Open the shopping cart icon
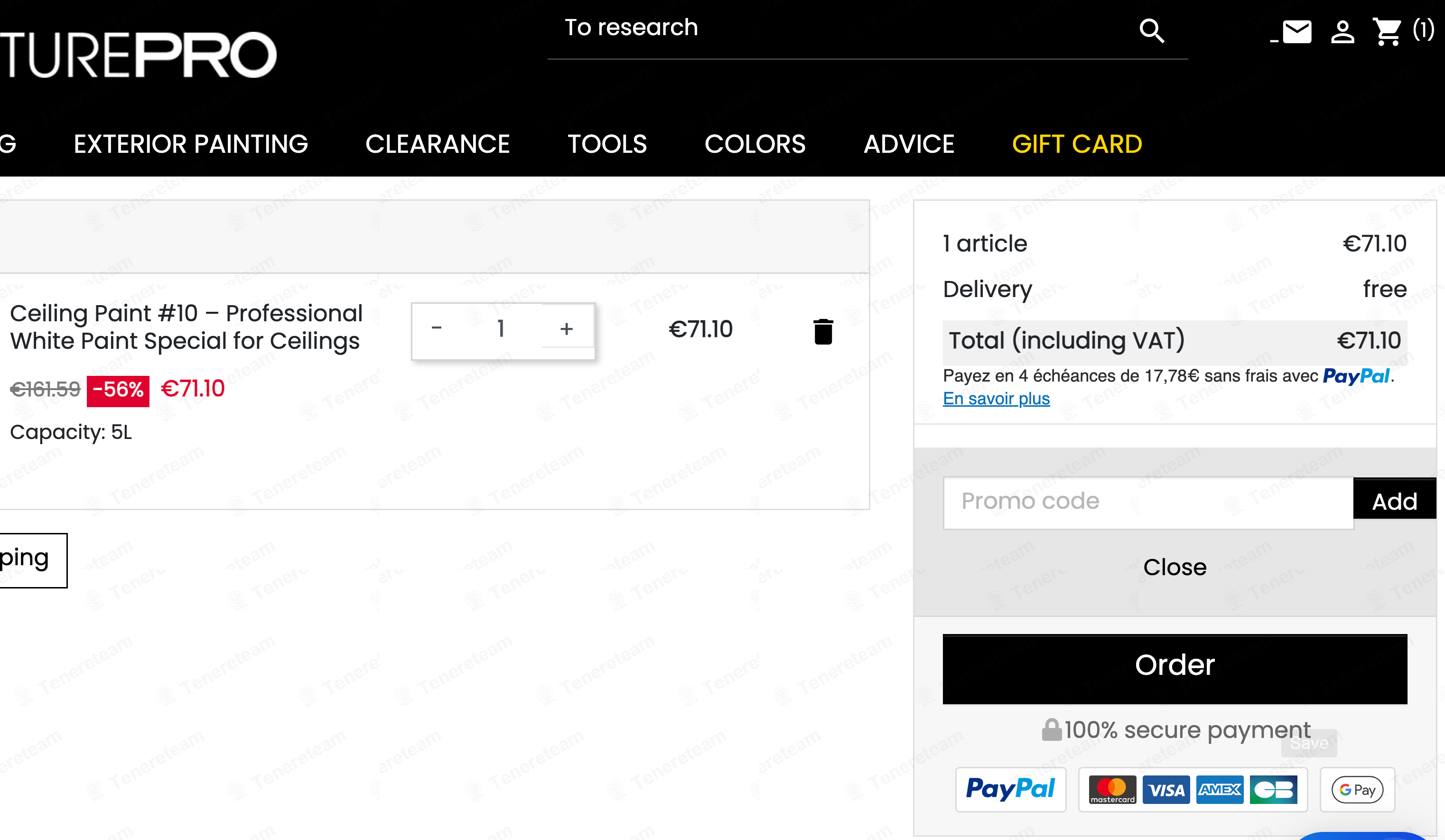1445x840 pixels. click(x=1387, y=31)
